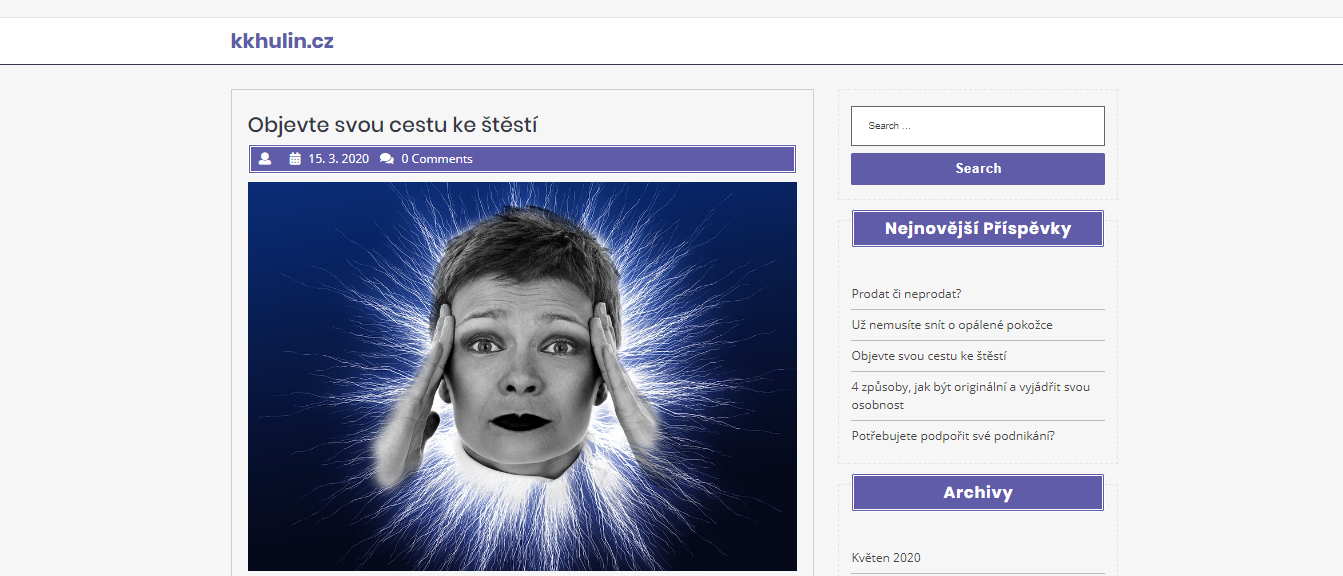Click the purple Search button
Viewport: 1343px width, 576px height.
(978, 168)
